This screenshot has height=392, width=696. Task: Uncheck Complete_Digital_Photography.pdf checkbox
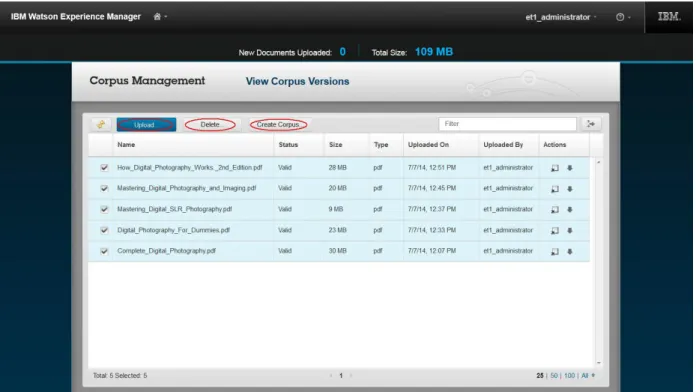(x=104, y=251)
